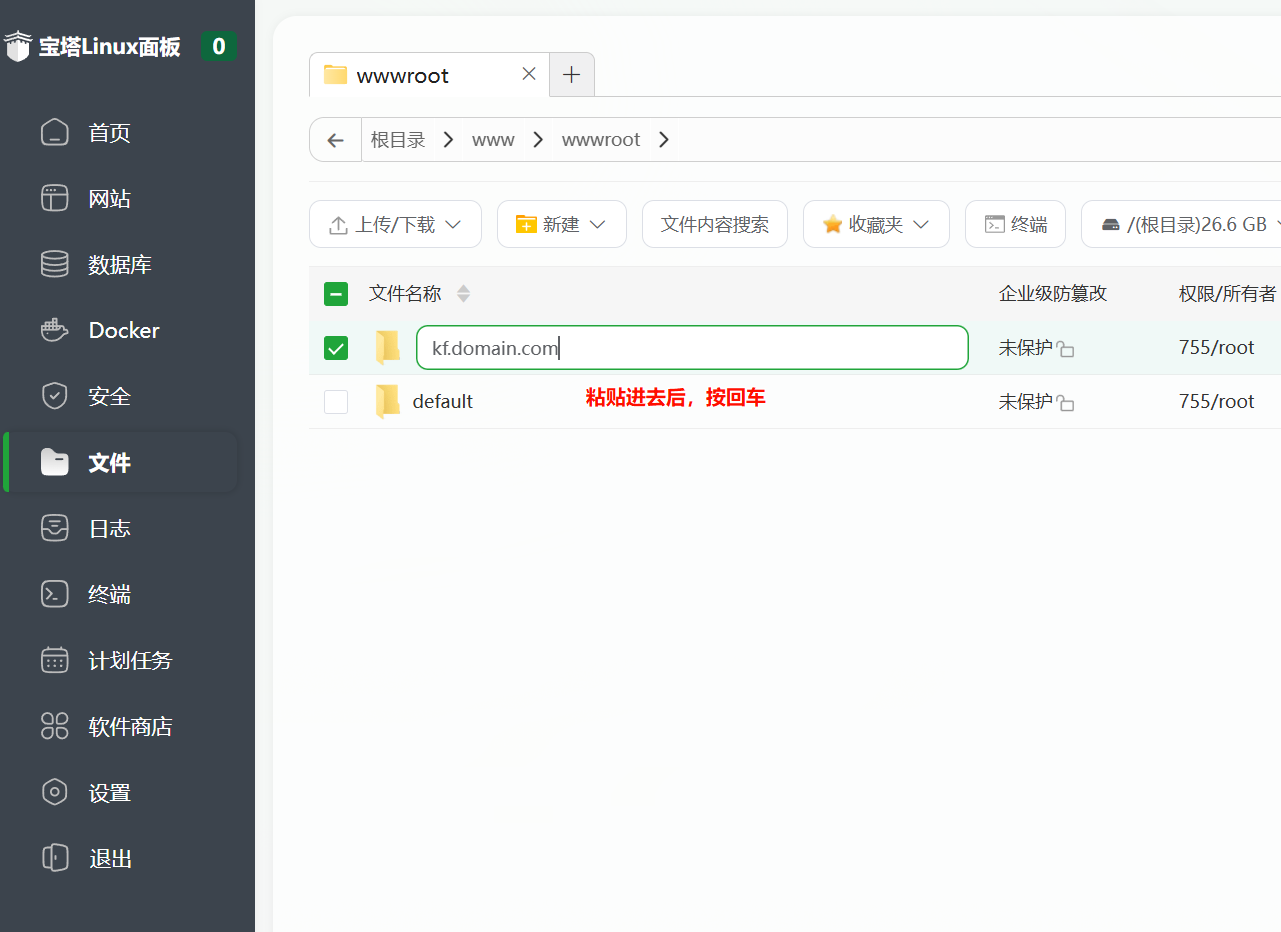This screenshot has width=1281, height=932.
Task: Click the back arrow in path bar
Action: (x=336, y=140)
